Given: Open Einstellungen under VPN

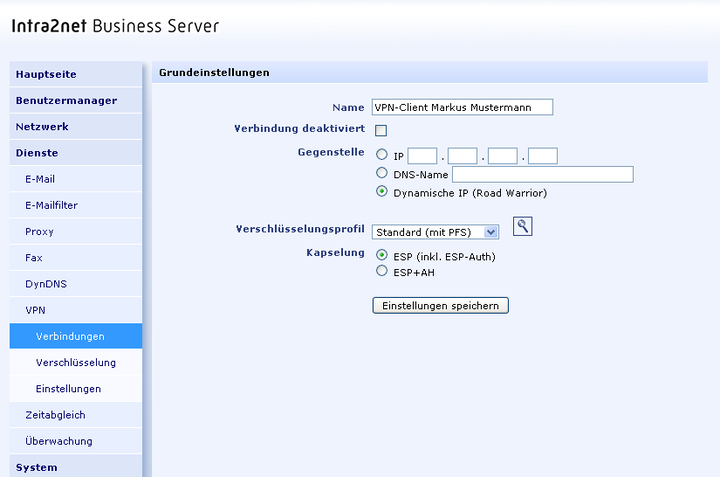Looking at the screenshot, I should pos(76,388).
